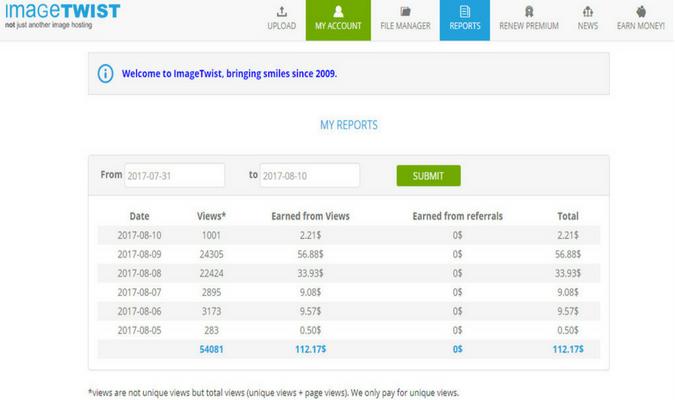
Task: Click earned from views 33.93$
Action: tap(310, 273)
